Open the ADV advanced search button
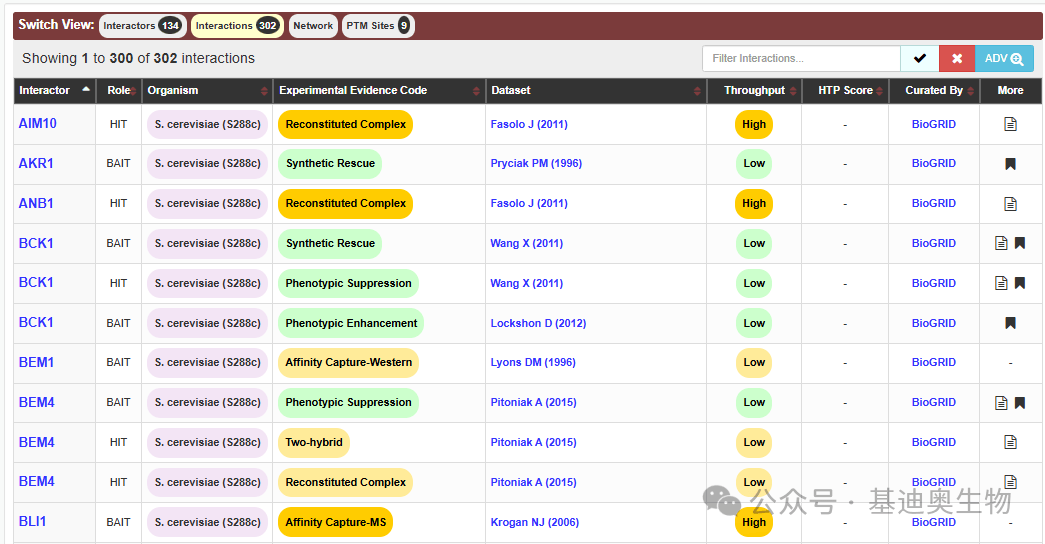The height and width of the screenshot is (544, 1045). pyautogui.click(x=1004, y=59)
